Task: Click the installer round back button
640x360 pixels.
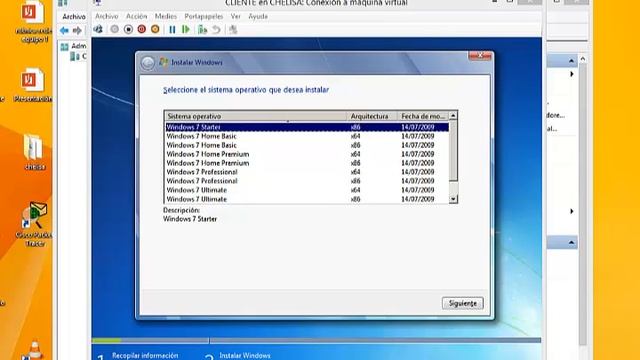Action: click(x=148, y=63)
